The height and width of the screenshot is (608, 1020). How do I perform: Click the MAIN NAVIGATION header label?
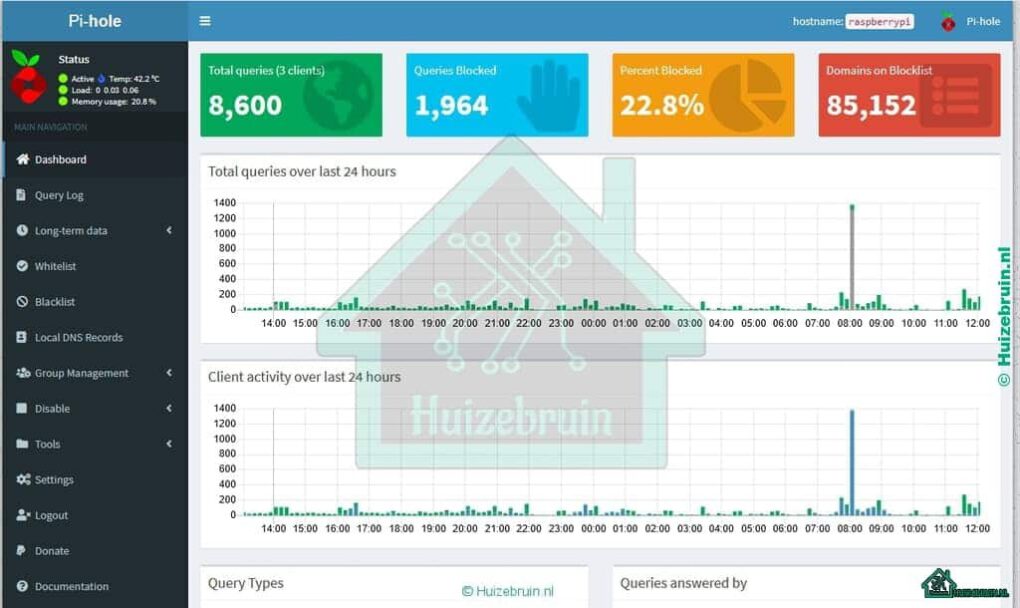[x=51, y=127]
